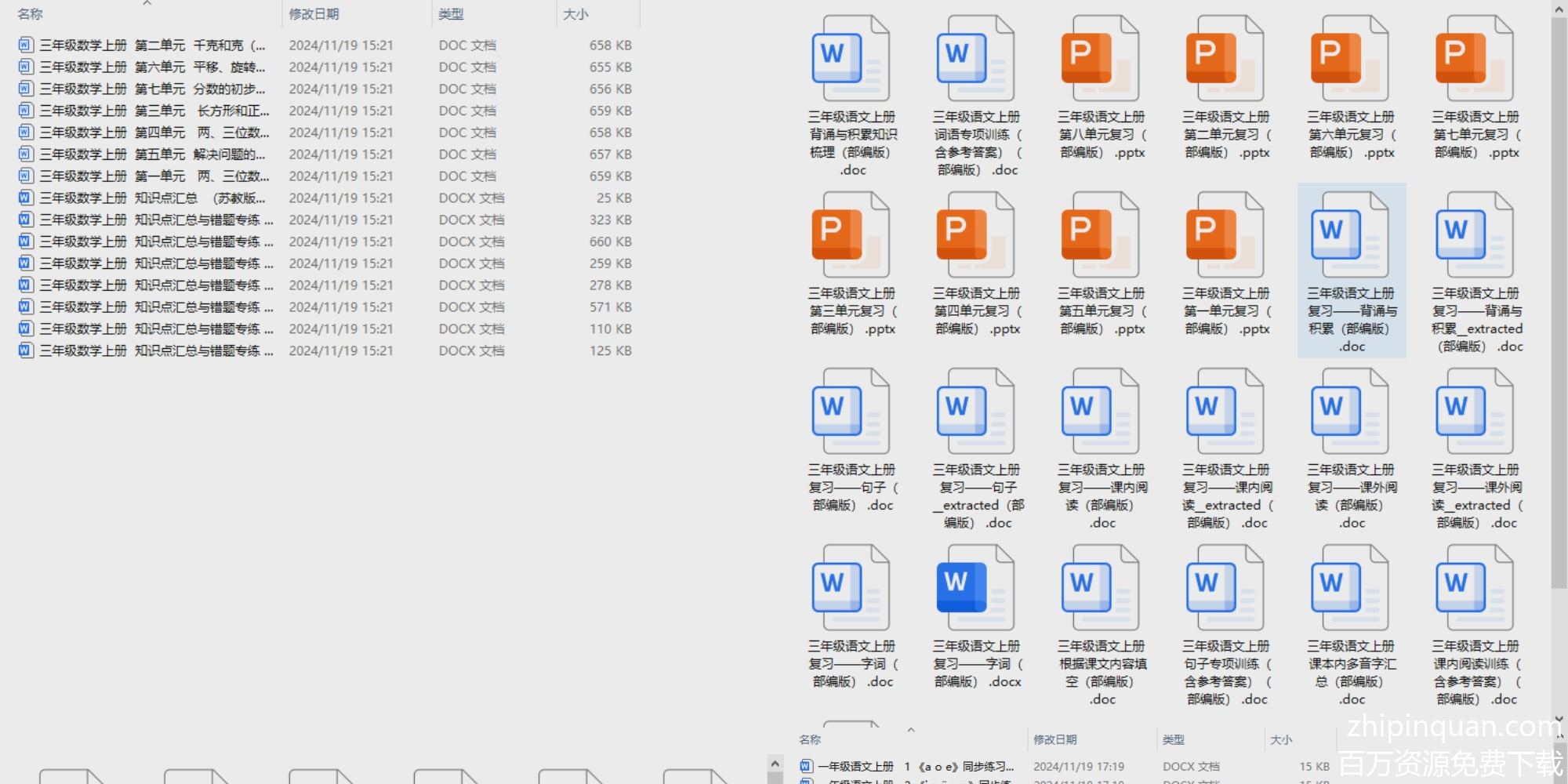Select the 复习——句子(部编版).doc icon

pyautogui.click(x=851, y=412)
